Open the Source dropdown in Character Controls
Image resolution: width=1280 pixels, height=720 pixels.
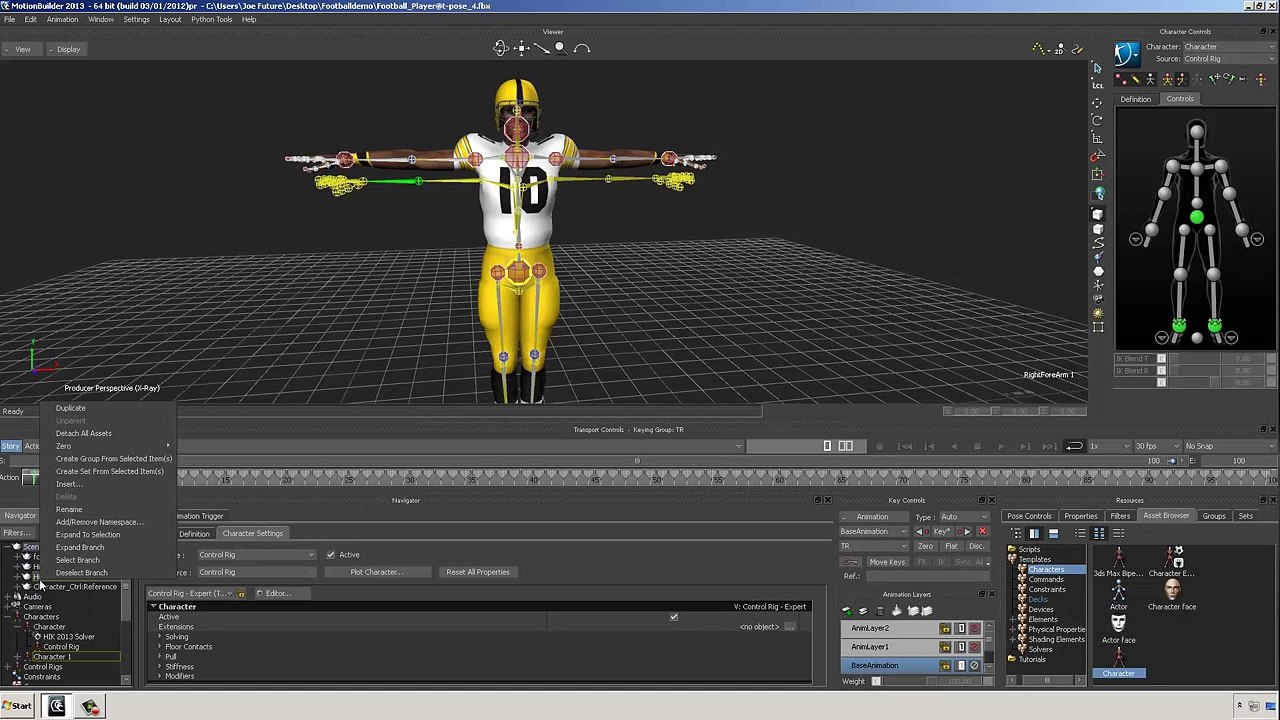tap(1229, 59)
